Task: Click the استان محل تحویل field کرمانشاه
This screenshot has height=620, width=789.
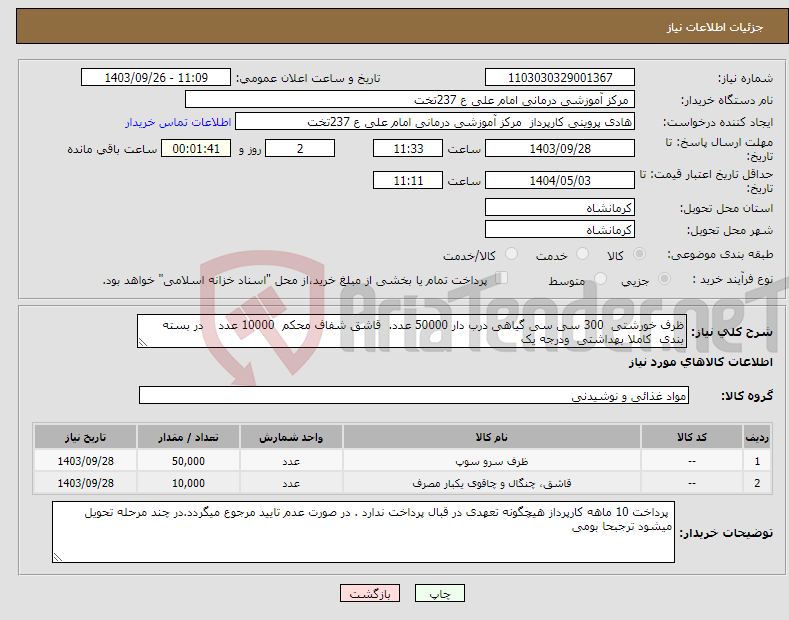Action: [560, 207]
